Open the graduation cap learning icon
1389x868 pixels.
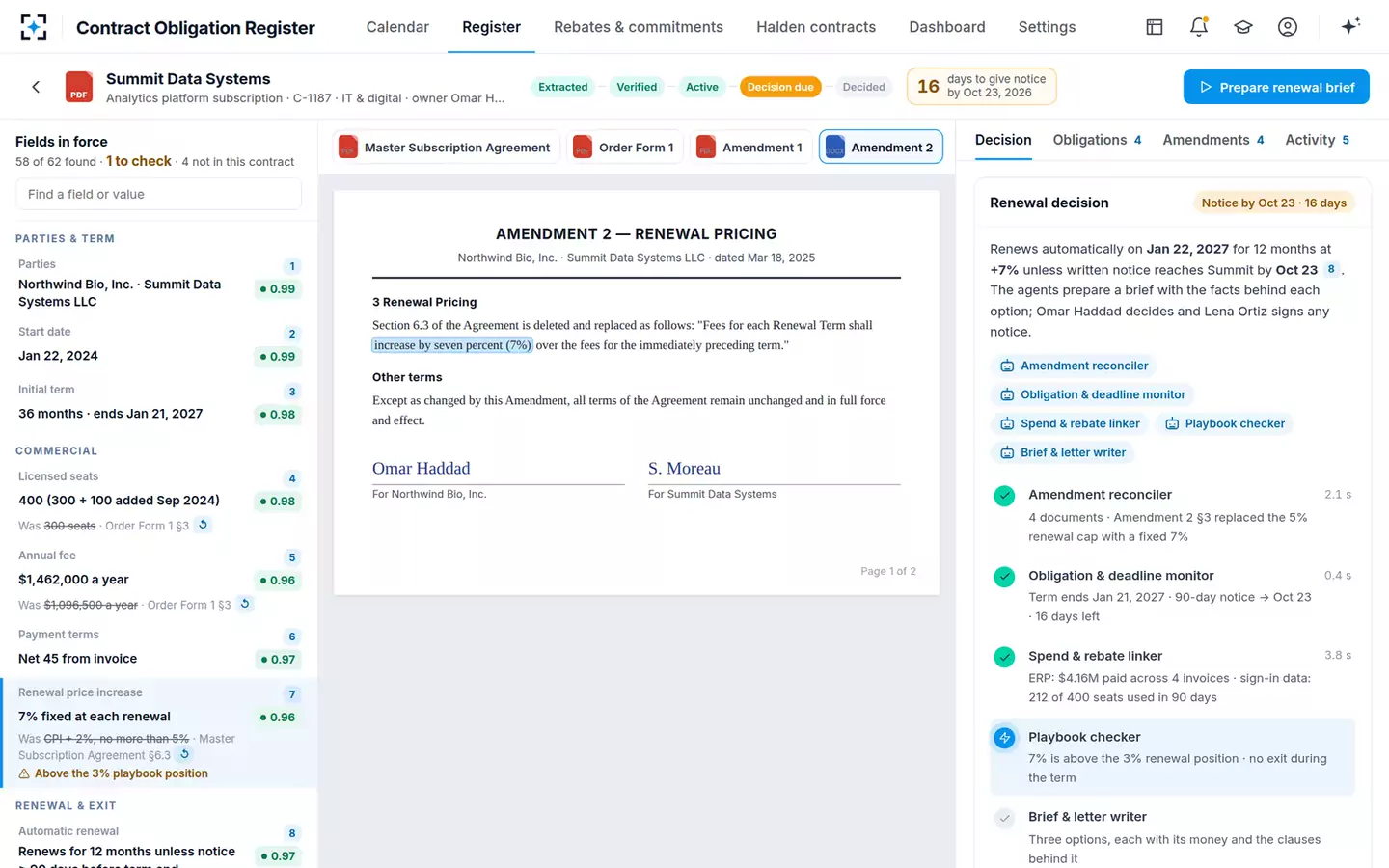[x=1243, y=27]
